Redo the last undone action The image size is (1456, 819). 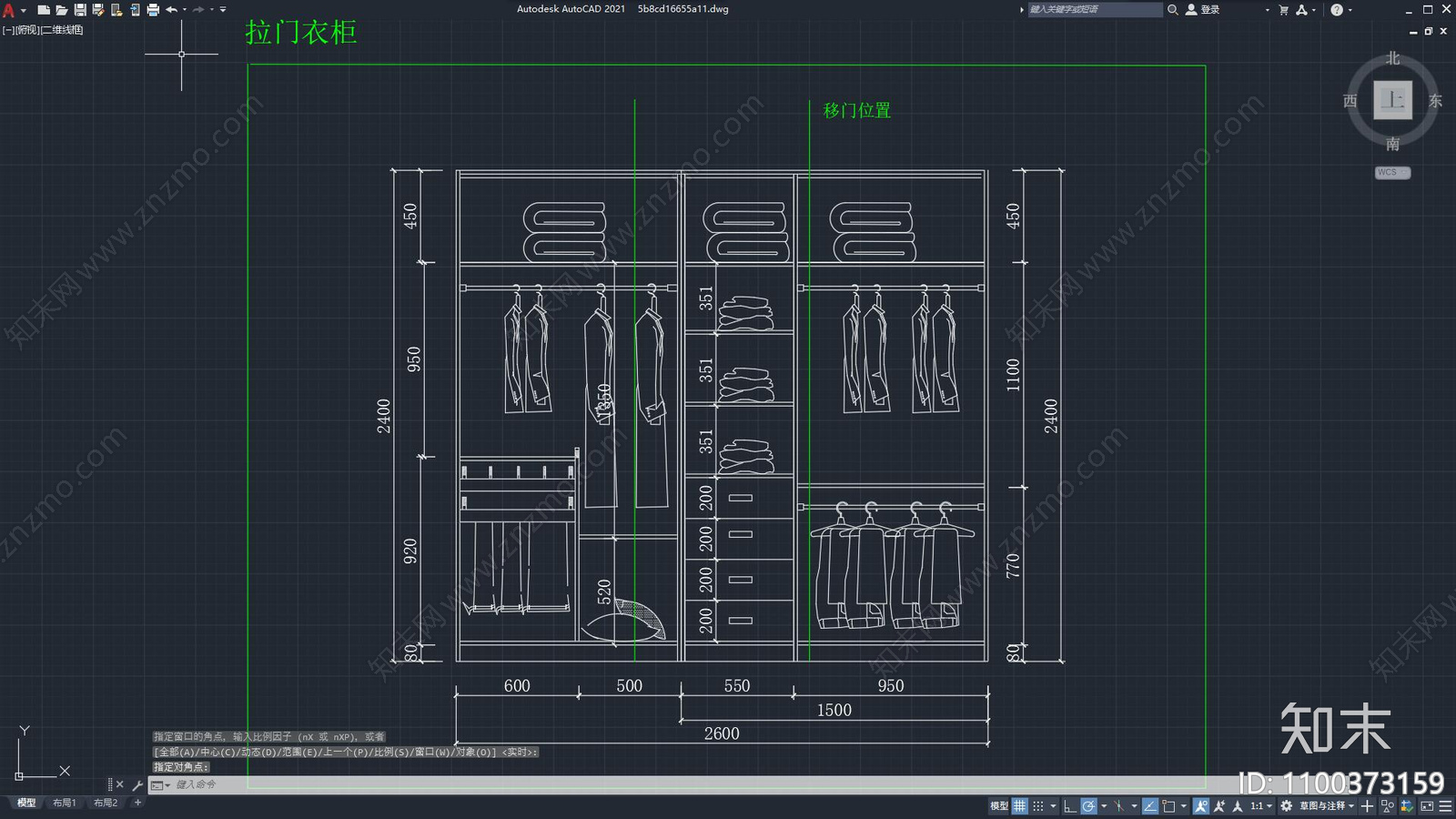click(x=198, y=10)
